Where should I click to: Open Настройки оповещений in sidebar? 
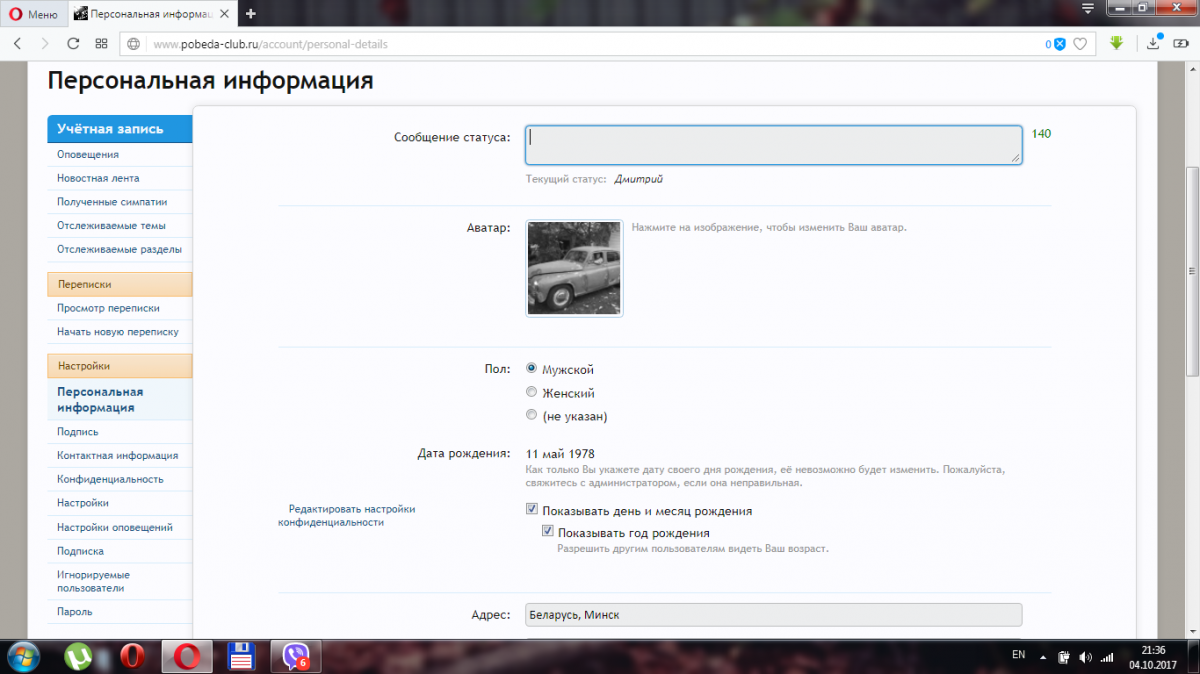[x=115, y=527]
